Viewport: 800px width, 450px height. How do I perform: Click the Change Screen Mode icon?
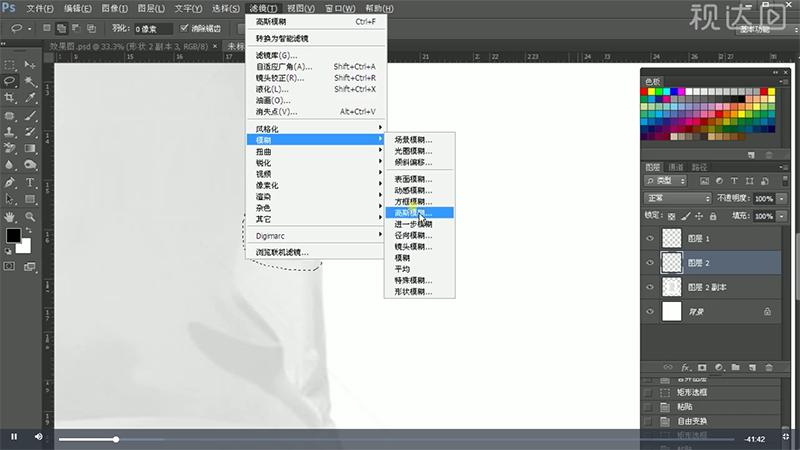tap(30, 266)
